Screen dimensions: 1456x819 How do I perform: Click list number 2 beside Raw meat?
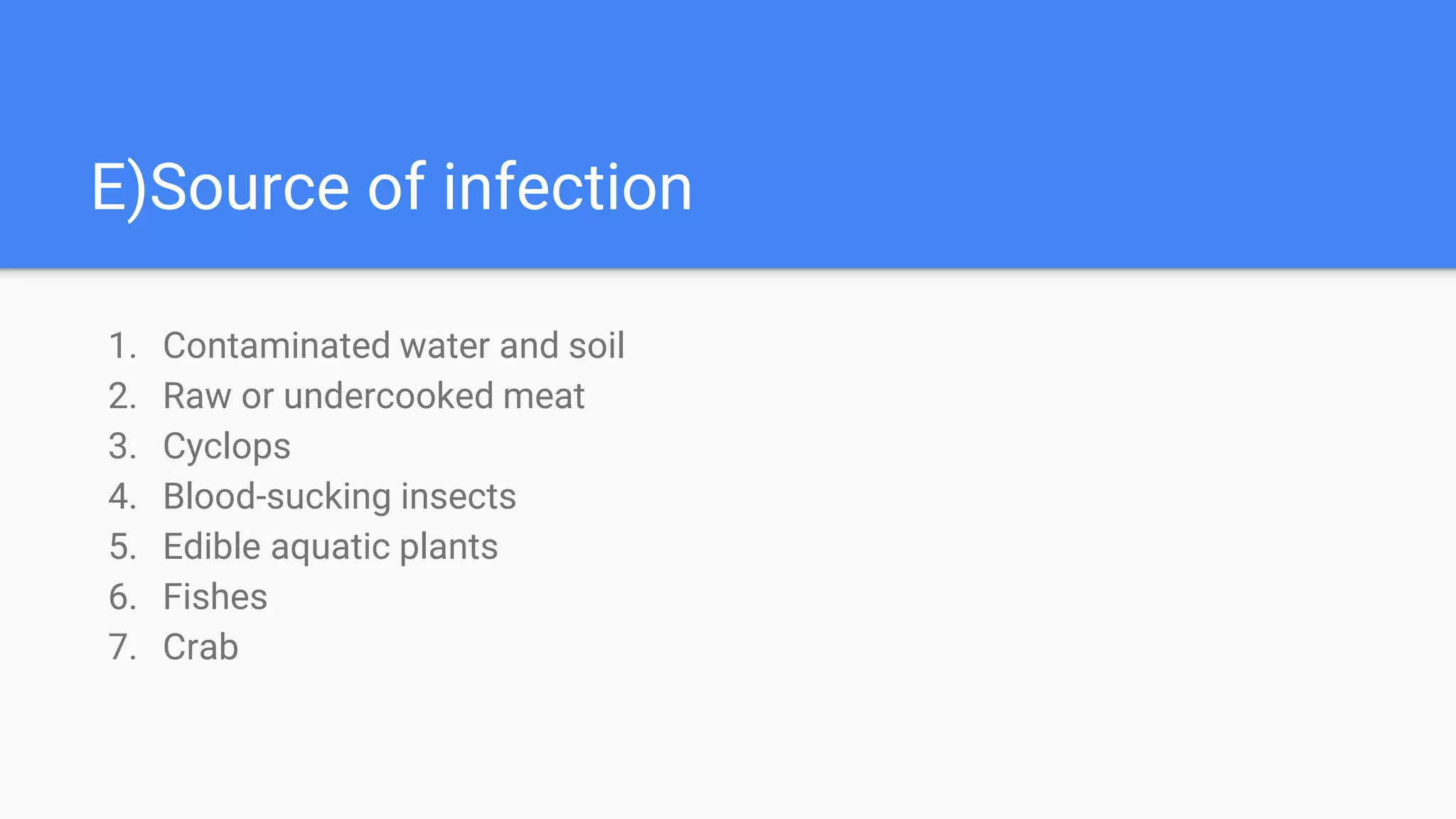click(x=122, y=396)
